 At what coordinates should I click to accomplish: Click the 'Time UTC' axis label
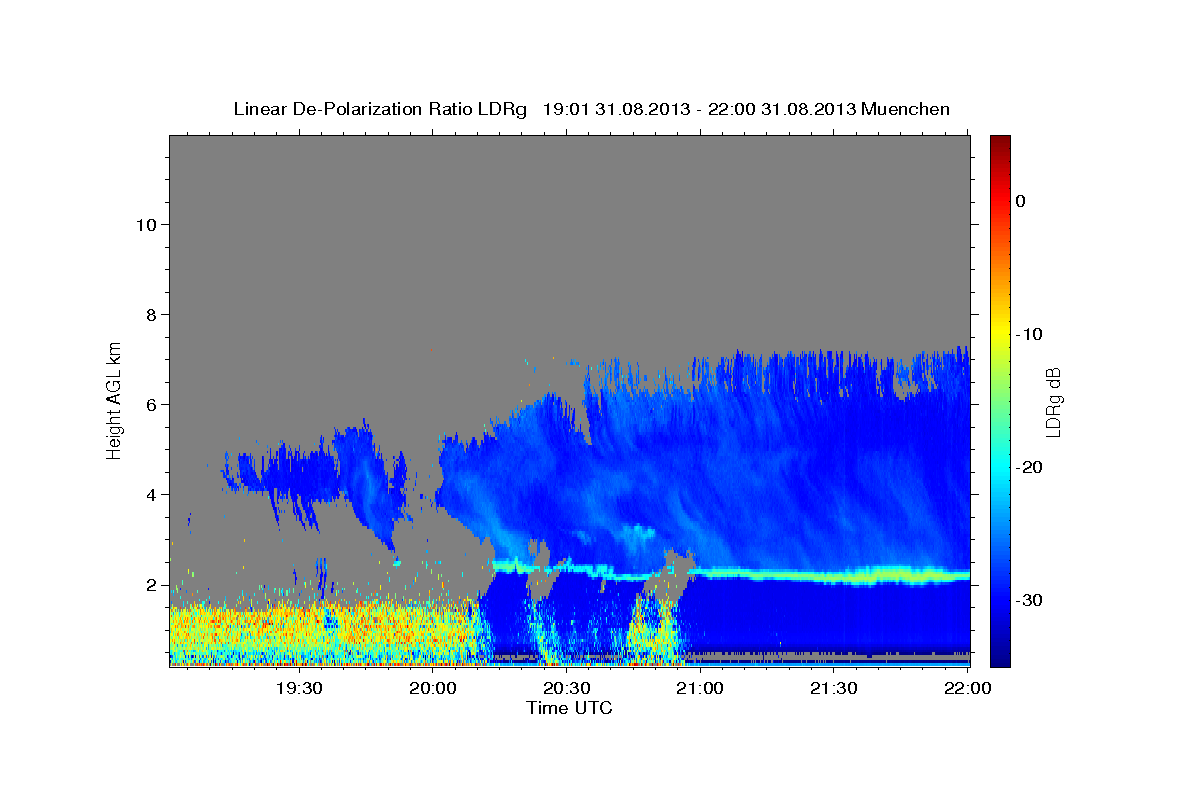pos(569,708)
